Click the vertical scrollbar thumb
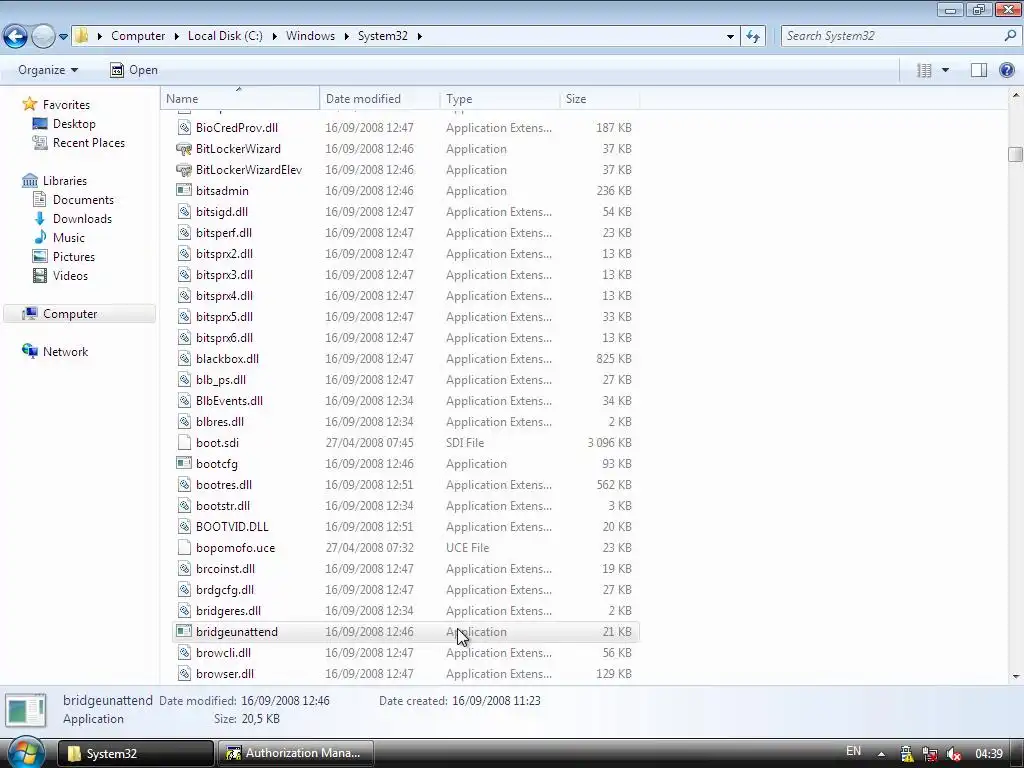The image size is (1024, 768). coord(1015,154)
